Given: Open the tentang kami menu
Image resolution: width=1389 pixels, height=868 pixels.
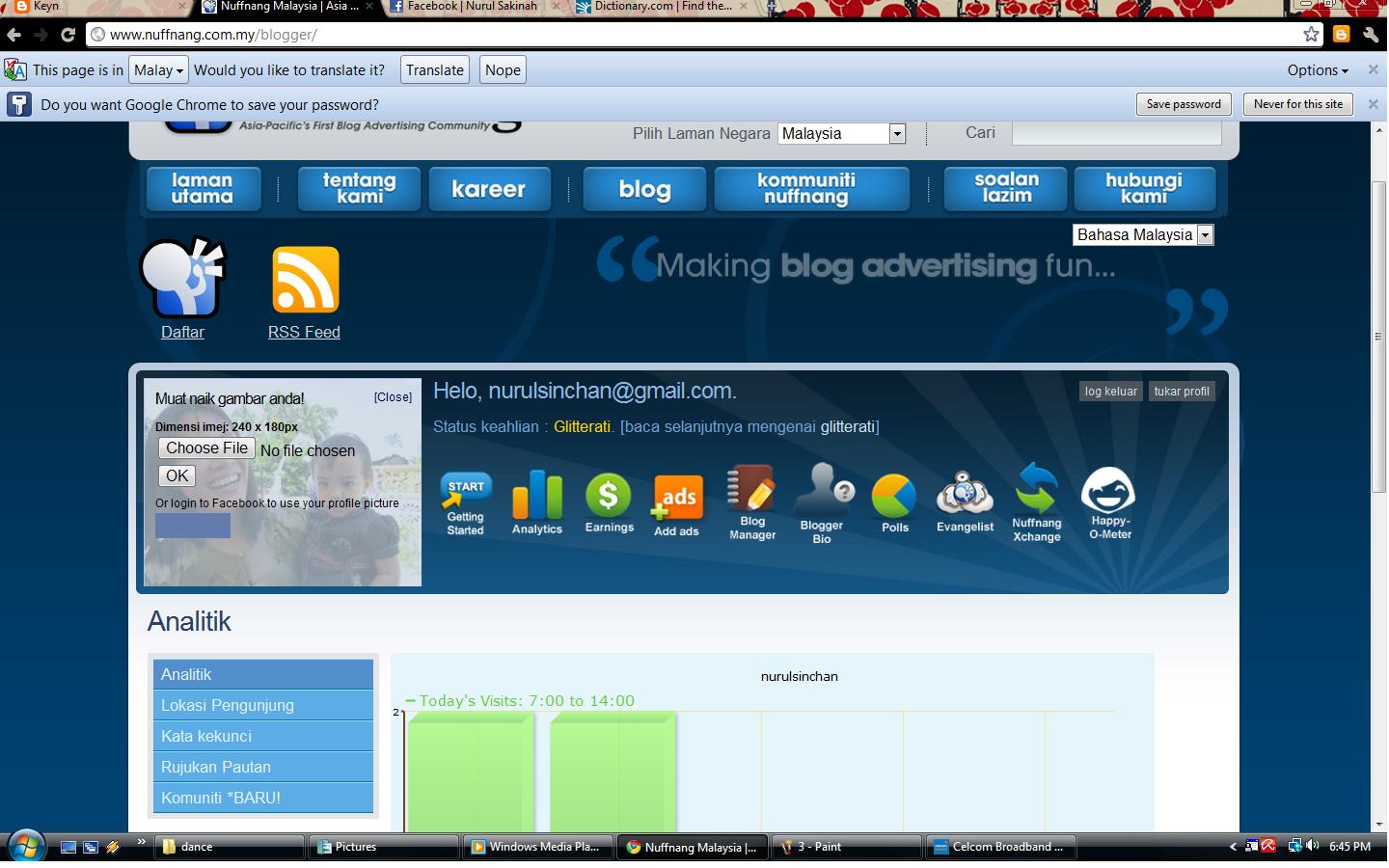Looking at the screenshot, I should (359, 188).
